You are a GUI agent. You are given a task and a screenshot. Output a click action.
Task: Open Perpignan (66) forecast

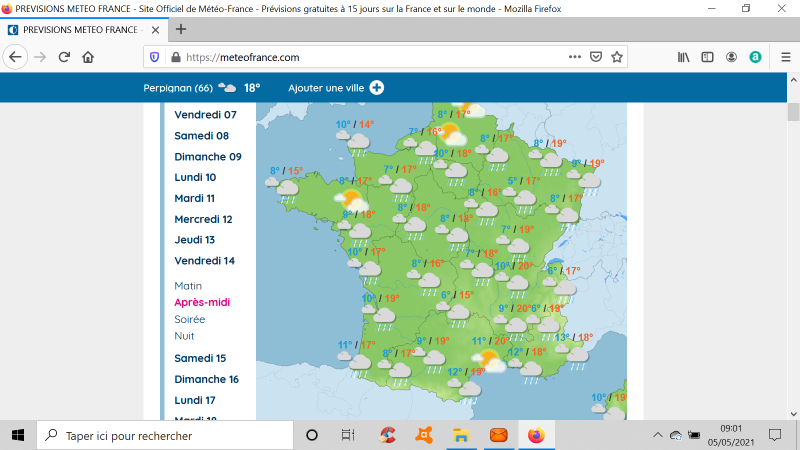[x=202, y=88]
